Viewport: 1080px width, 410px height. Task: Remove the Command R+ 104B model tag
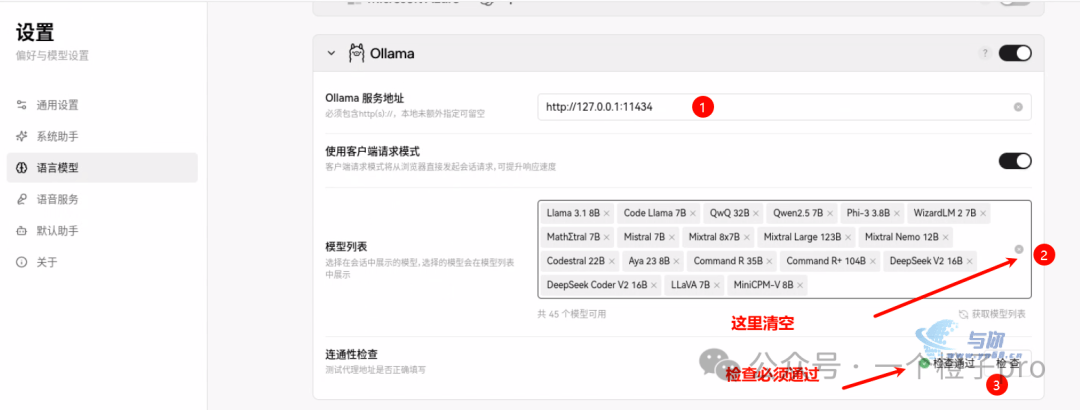point(872,261)
